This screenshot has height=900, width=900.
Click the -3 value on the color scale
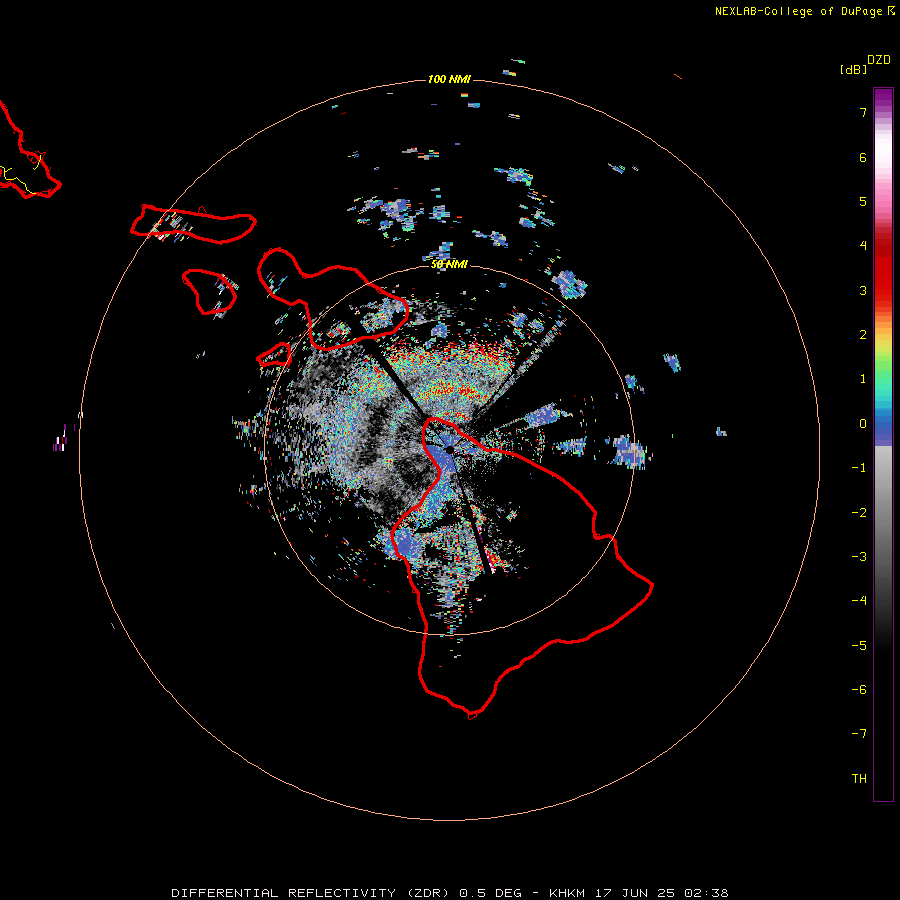(859, 557)
